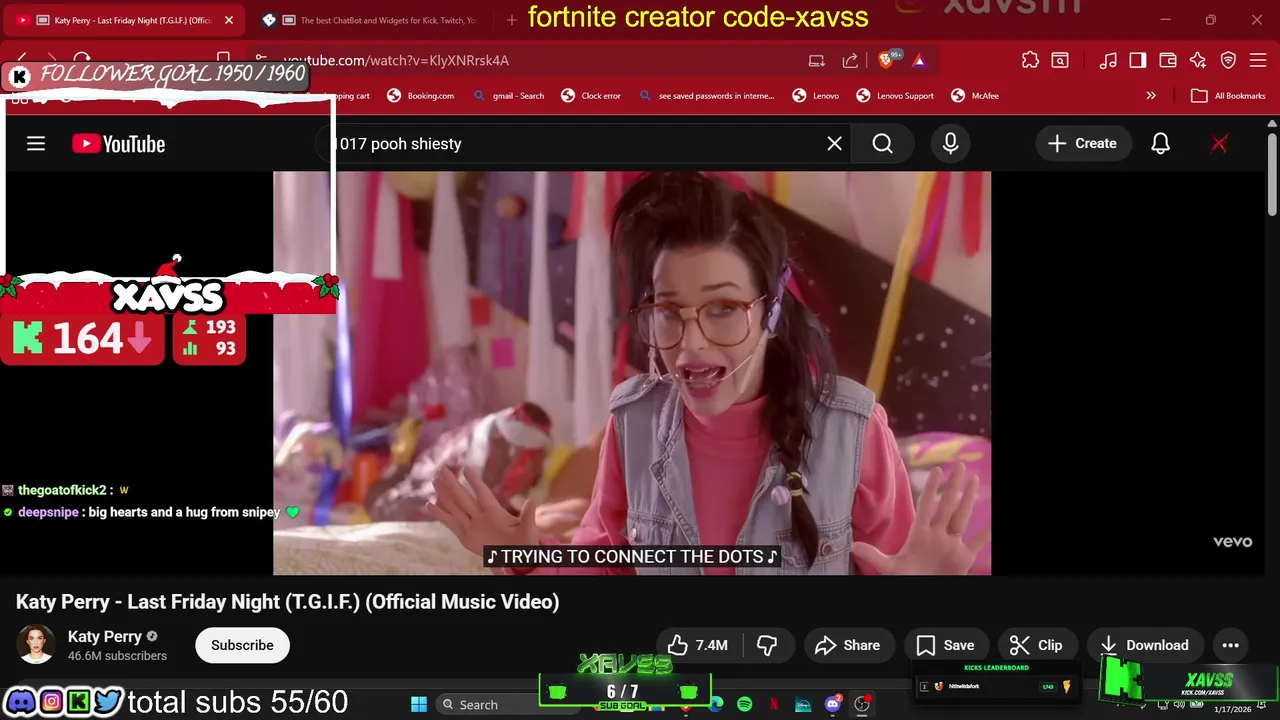Viewport: 1280px width, 720px height.
Task: Click the video title text
Action: 287,601
